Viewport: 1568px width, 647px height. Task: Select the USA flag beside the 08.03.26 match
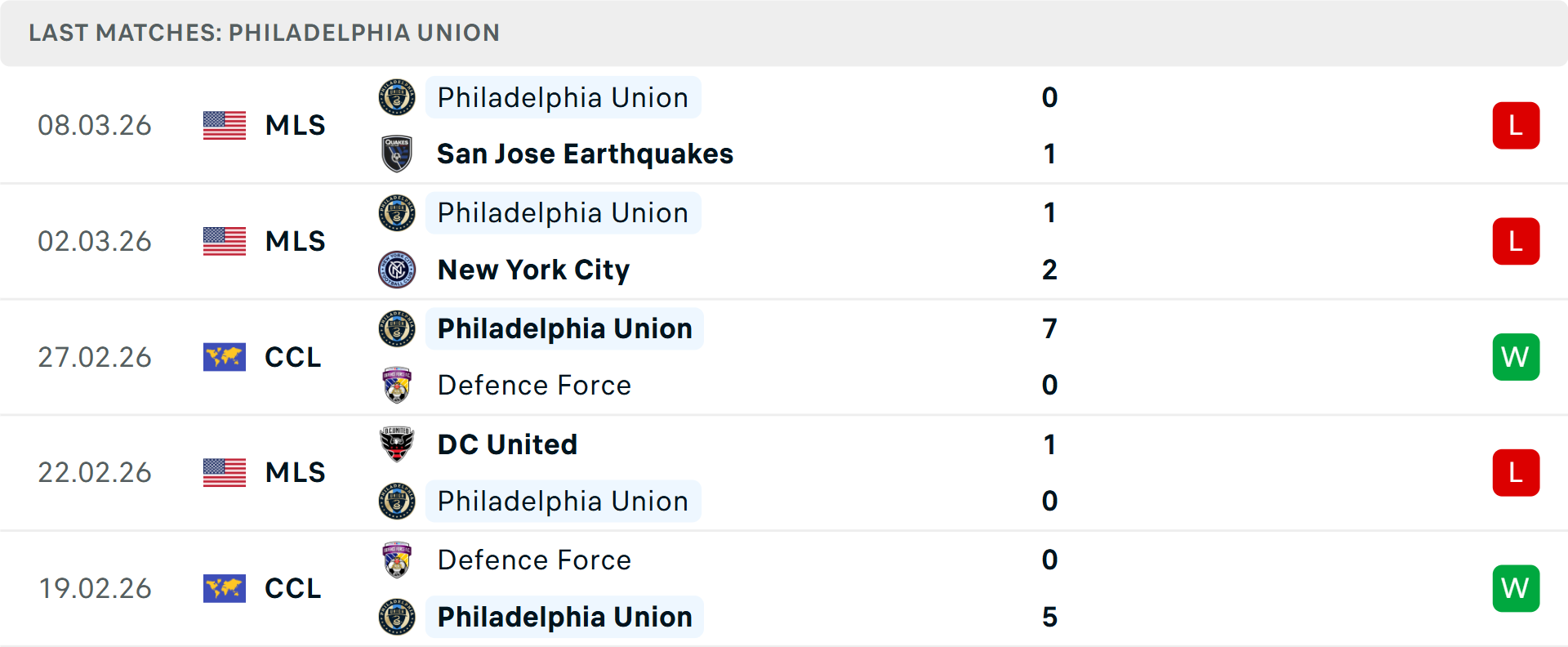pyautogui.click(x=224, y=125)
